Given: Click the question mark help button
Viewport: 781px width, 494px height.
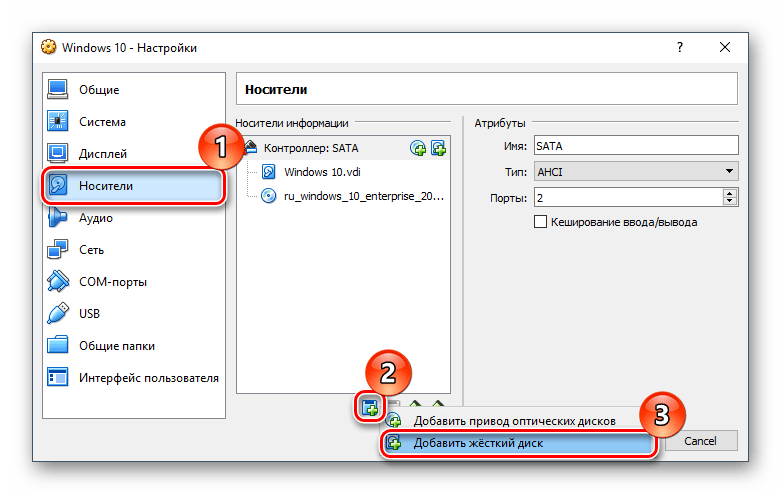Looking at the screenshot, I should 680,47.
